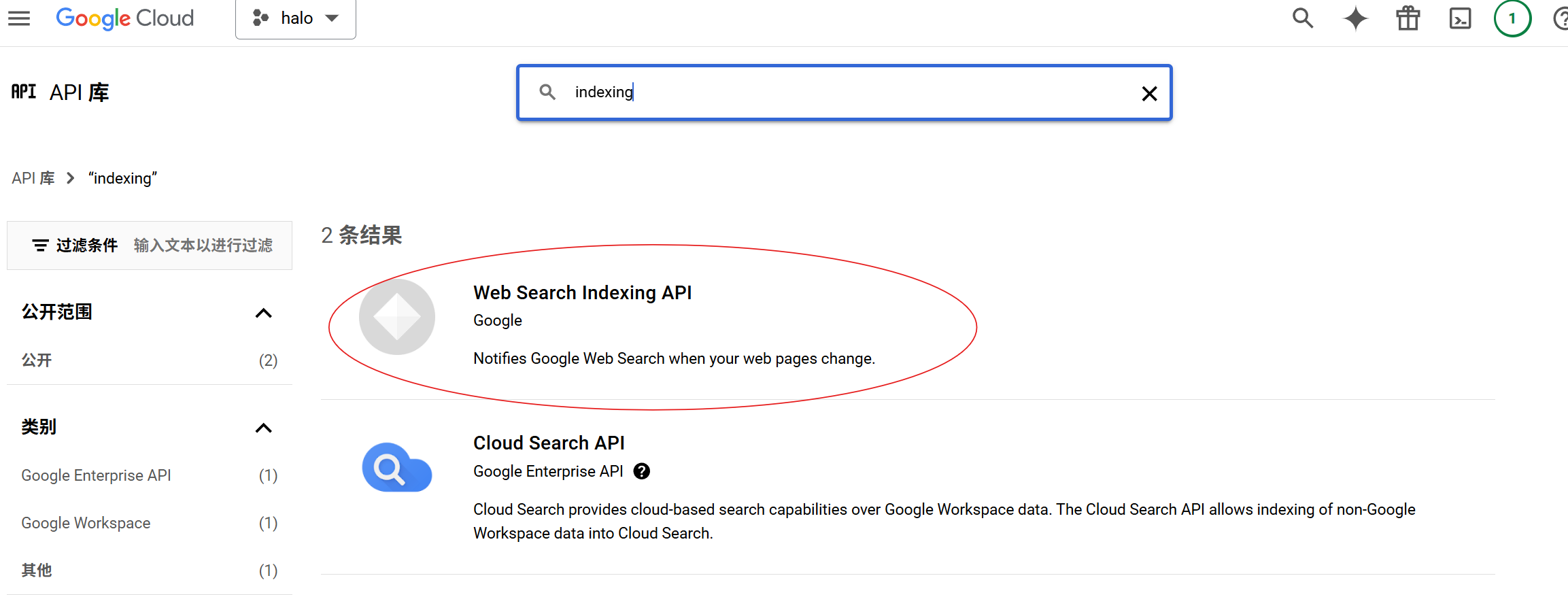The image size is (1568, 595).
Task: Click the Google Cloud logo
Action: tap(125, 18)
